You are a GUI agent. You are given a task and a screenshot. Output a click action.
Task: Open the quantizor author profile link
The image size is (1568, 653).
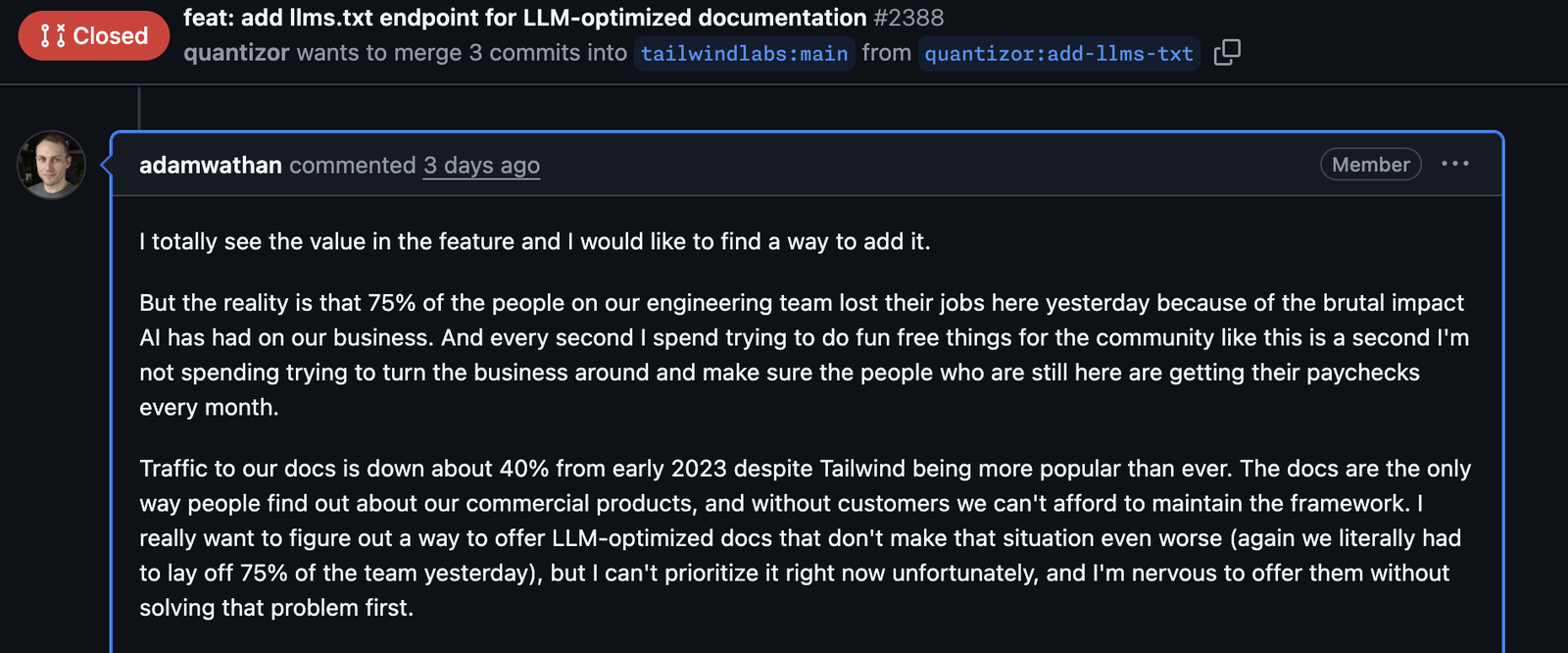pos(236,53)
